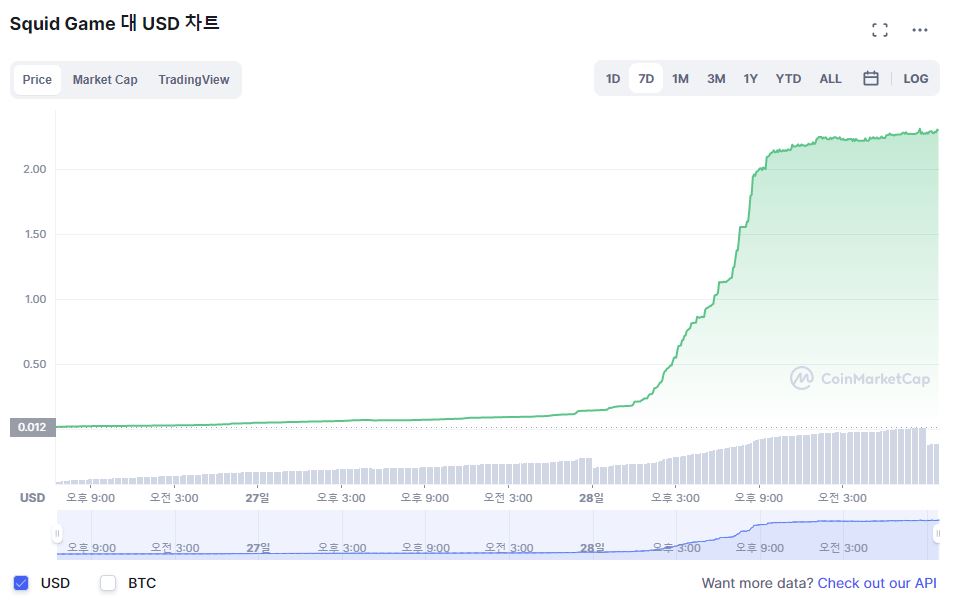The image size is (961, 609).
Task: Show the YTD time range
Action: click(788, 79)
